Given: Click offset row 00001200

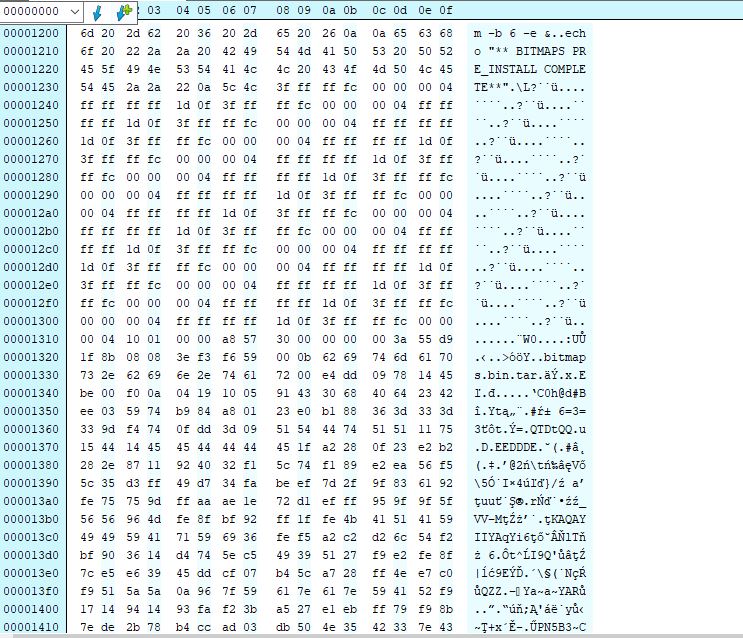Looking at the screenshot, I should pos(31,33).
